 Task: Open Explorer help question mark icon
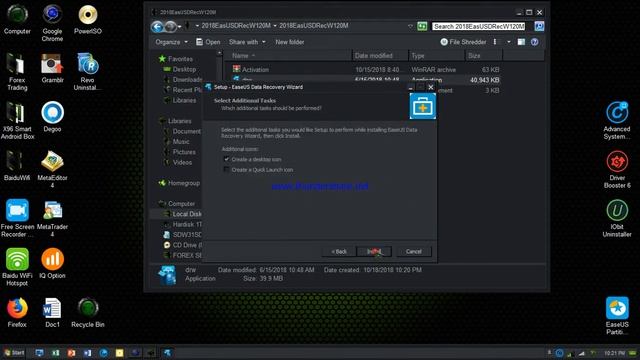coord(534,42)
